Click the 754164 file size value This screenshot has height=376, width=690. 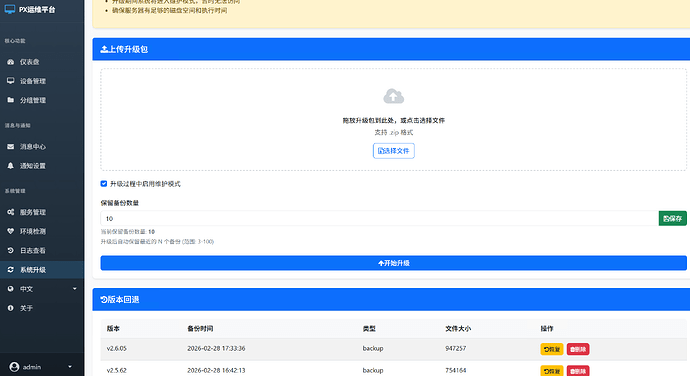click(x=455, y=370)
